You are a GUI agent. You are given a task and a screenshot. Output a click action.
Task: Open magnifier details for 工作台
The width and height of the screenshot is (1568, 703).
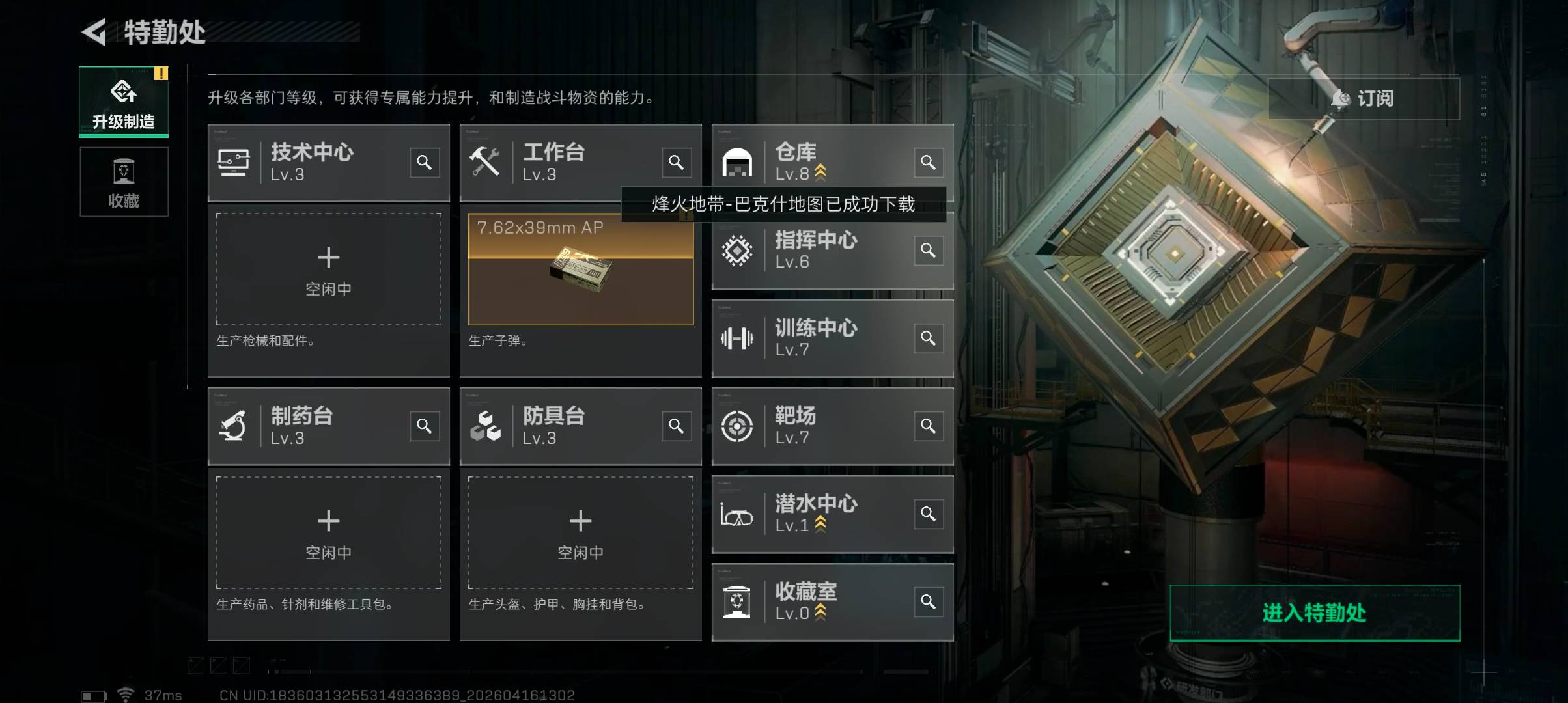coord(677,162)
